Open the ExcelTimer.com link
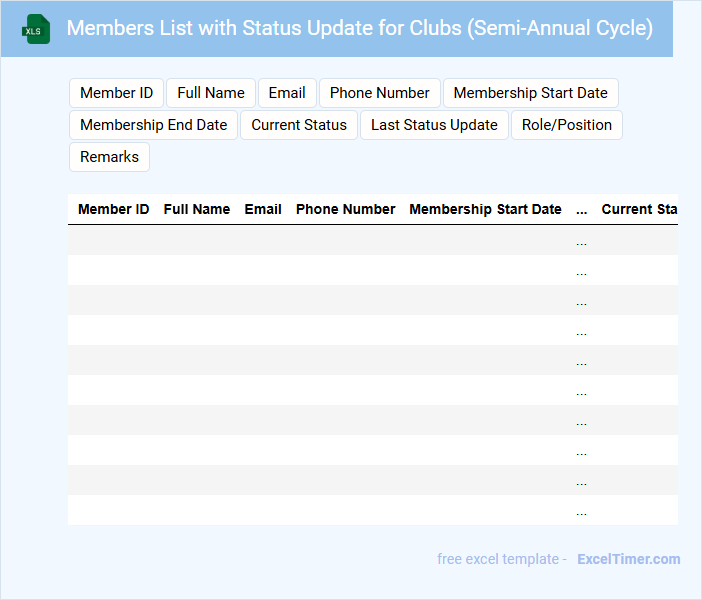 tap(628, 559)
